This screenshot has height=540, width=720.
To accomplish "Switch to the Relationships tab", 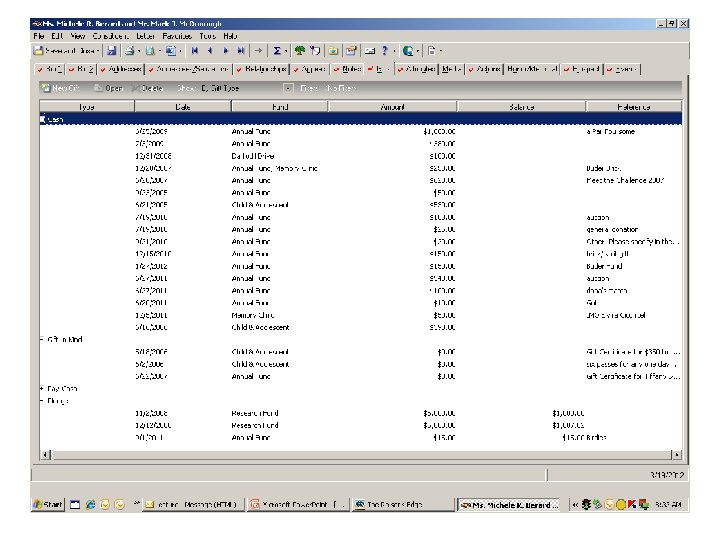I will coord(261,69).
